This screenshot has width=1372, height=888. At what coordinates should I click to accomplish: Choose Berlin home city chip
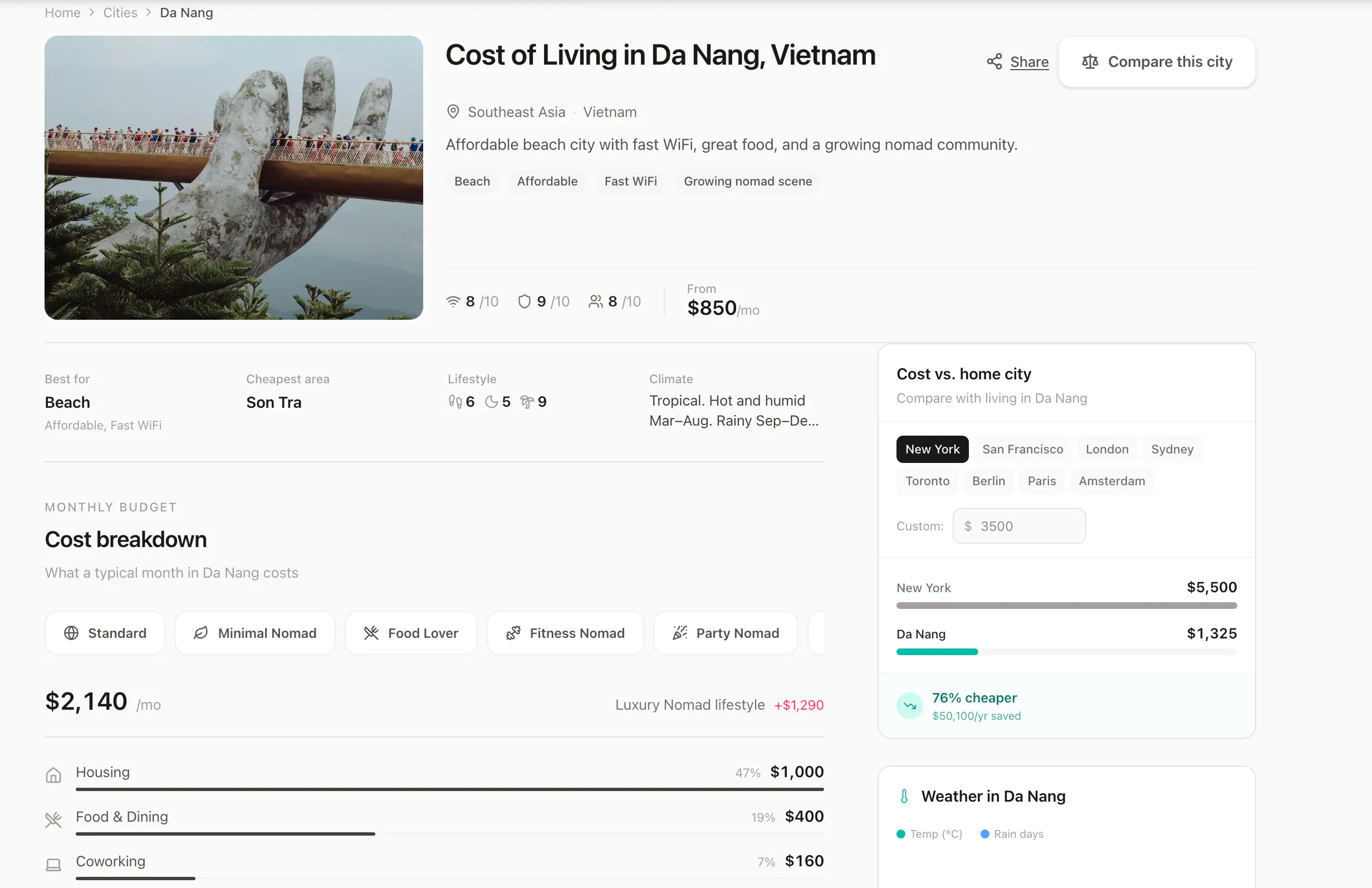click(988, 481)
